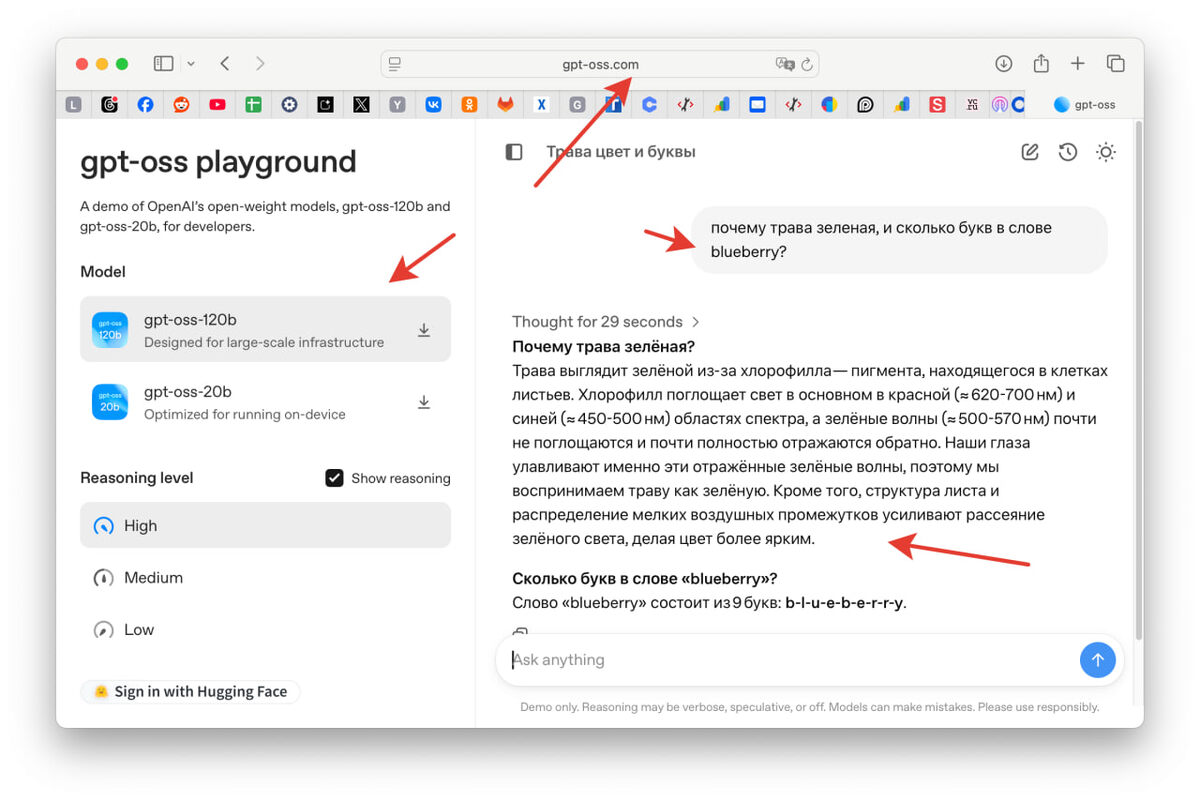1200x802 pixels.
Task: Open the GitLab pinned tab
Action: pos(505,104)
